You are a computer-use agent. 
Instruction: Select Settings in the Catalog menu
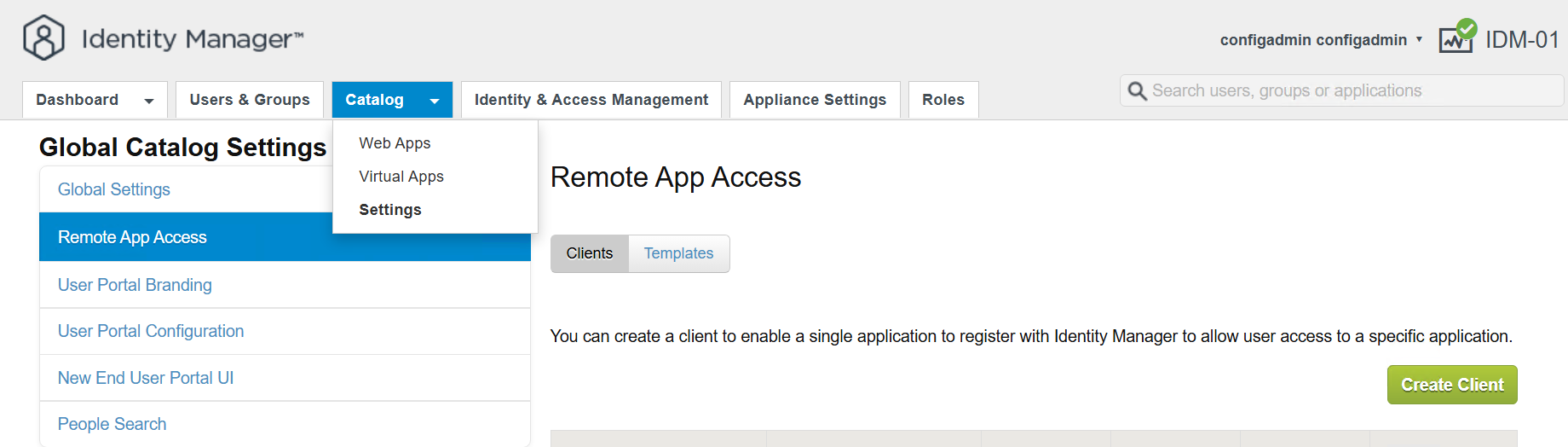(390, 210)
